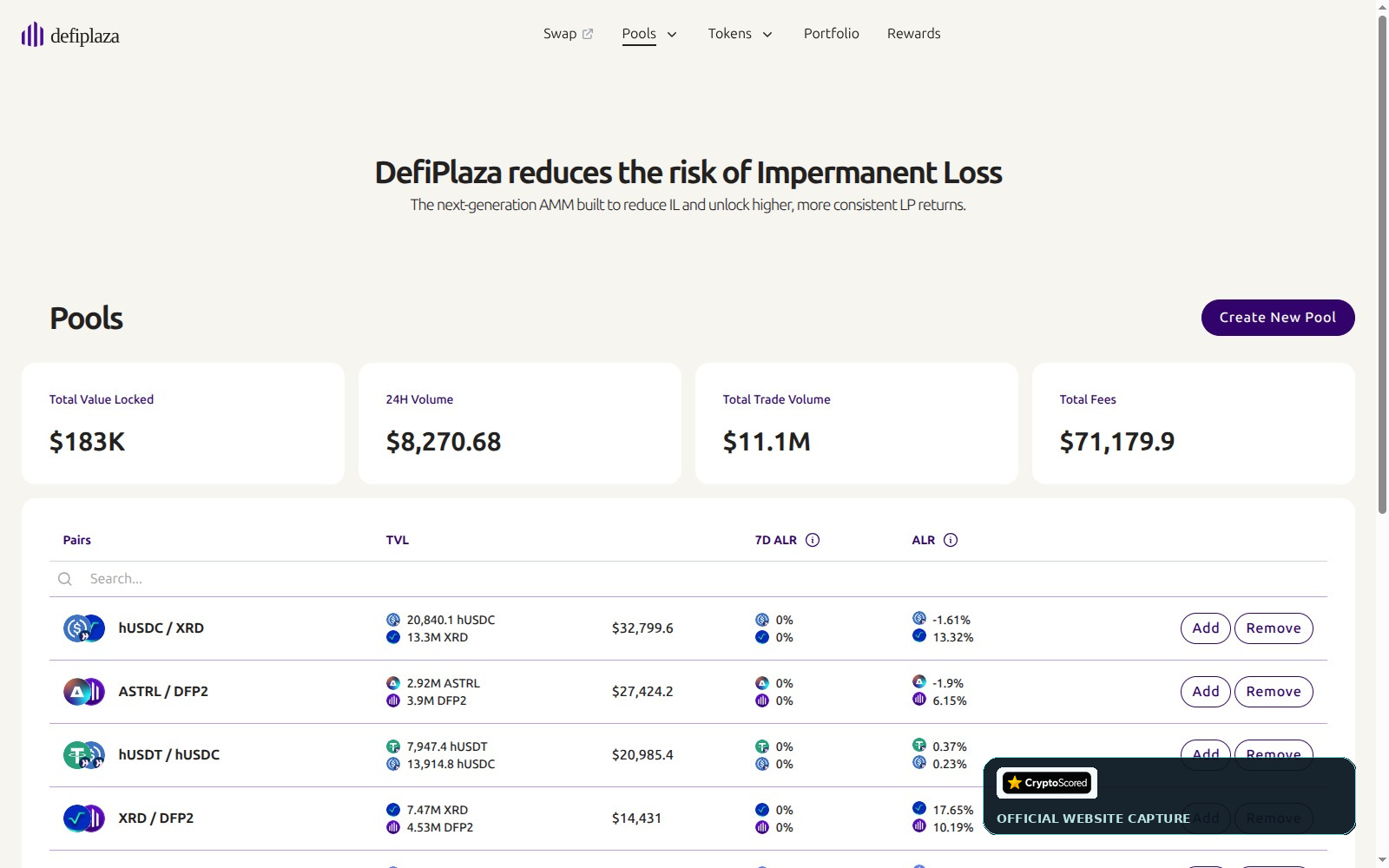
Task: Focus the pool Search field
Action: coord(688,579)
